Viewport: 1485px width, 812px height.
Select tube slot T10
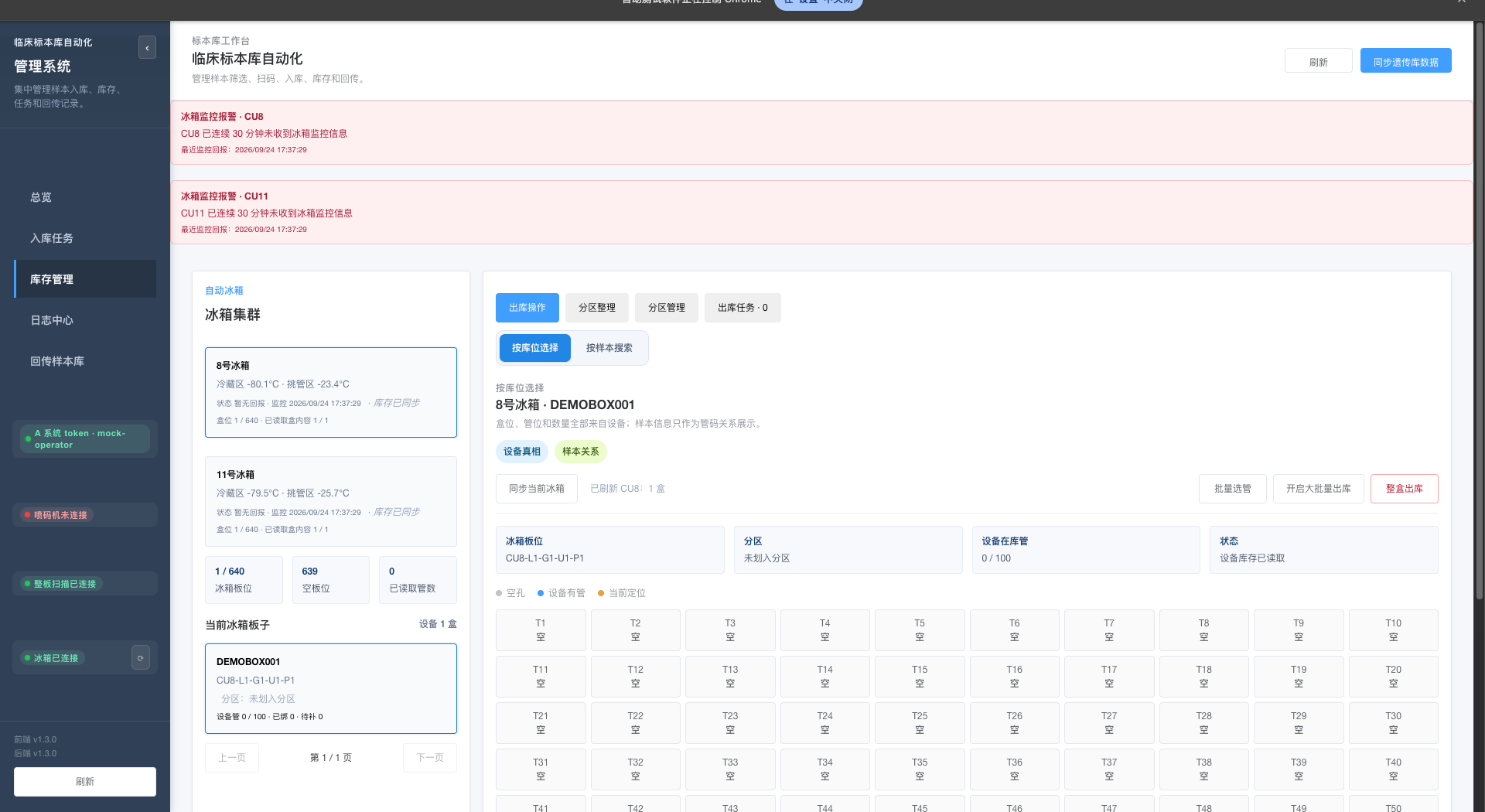tap(1394, 630)
